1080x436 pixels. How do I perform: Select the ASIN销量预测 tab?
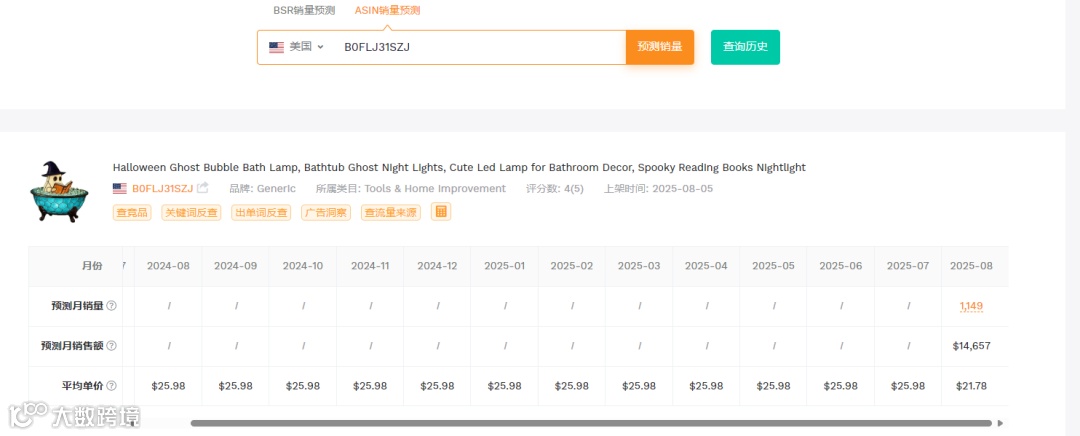click(x=387, y=10)
